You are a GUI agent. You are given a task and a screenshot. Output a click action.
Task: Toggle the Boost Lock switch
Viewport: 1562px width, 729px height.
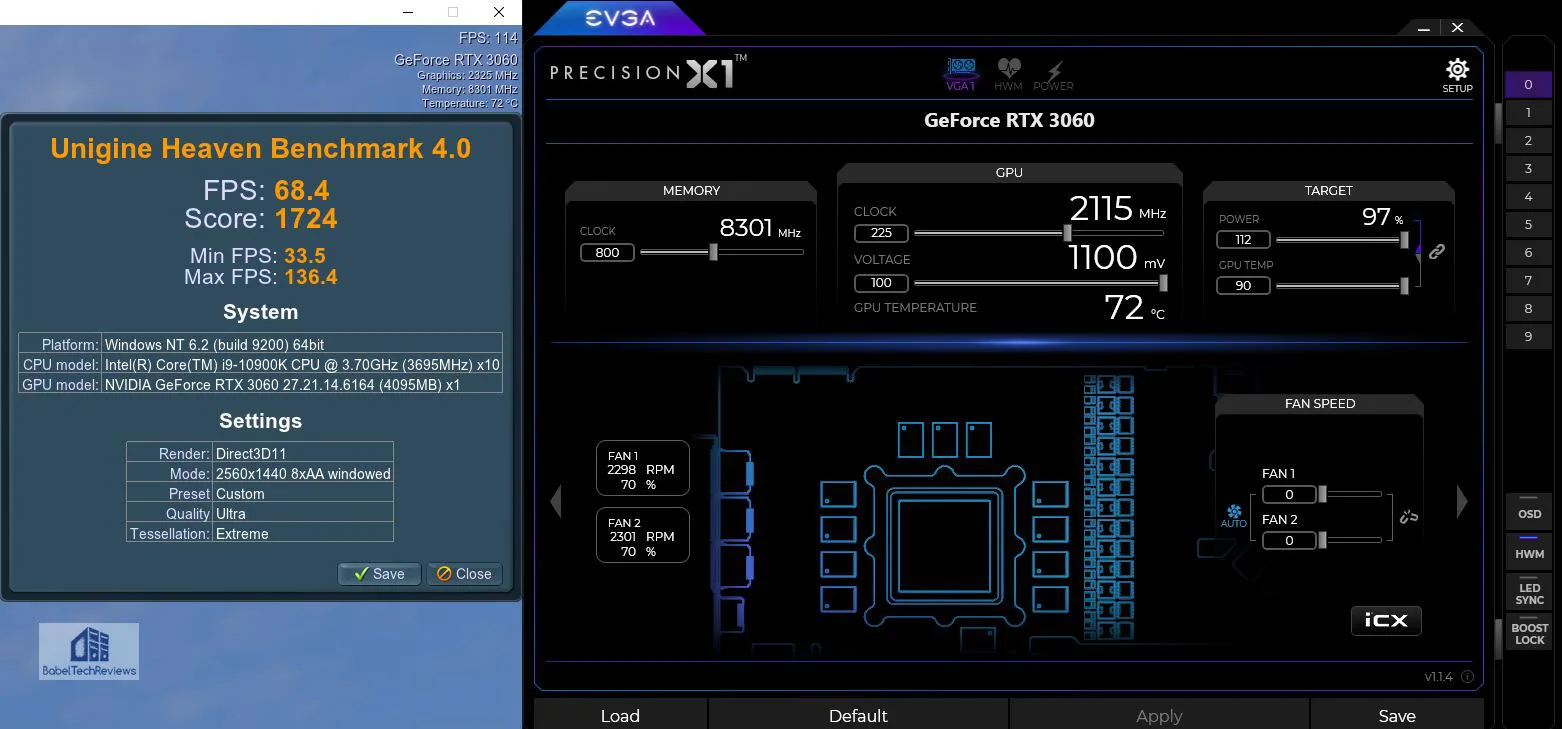click(x=1529, y=630)
